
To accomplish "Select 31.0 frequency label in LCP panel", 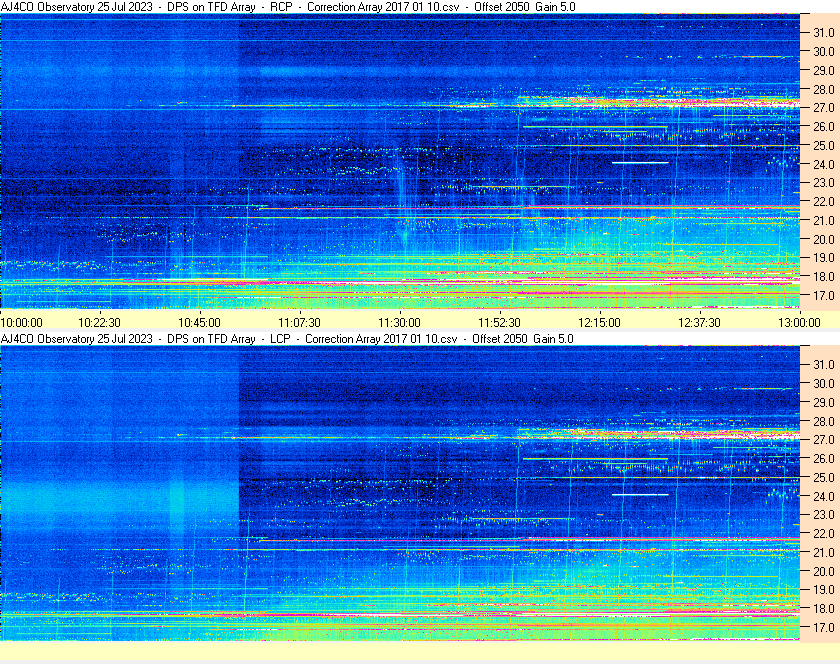I will 823,364.
